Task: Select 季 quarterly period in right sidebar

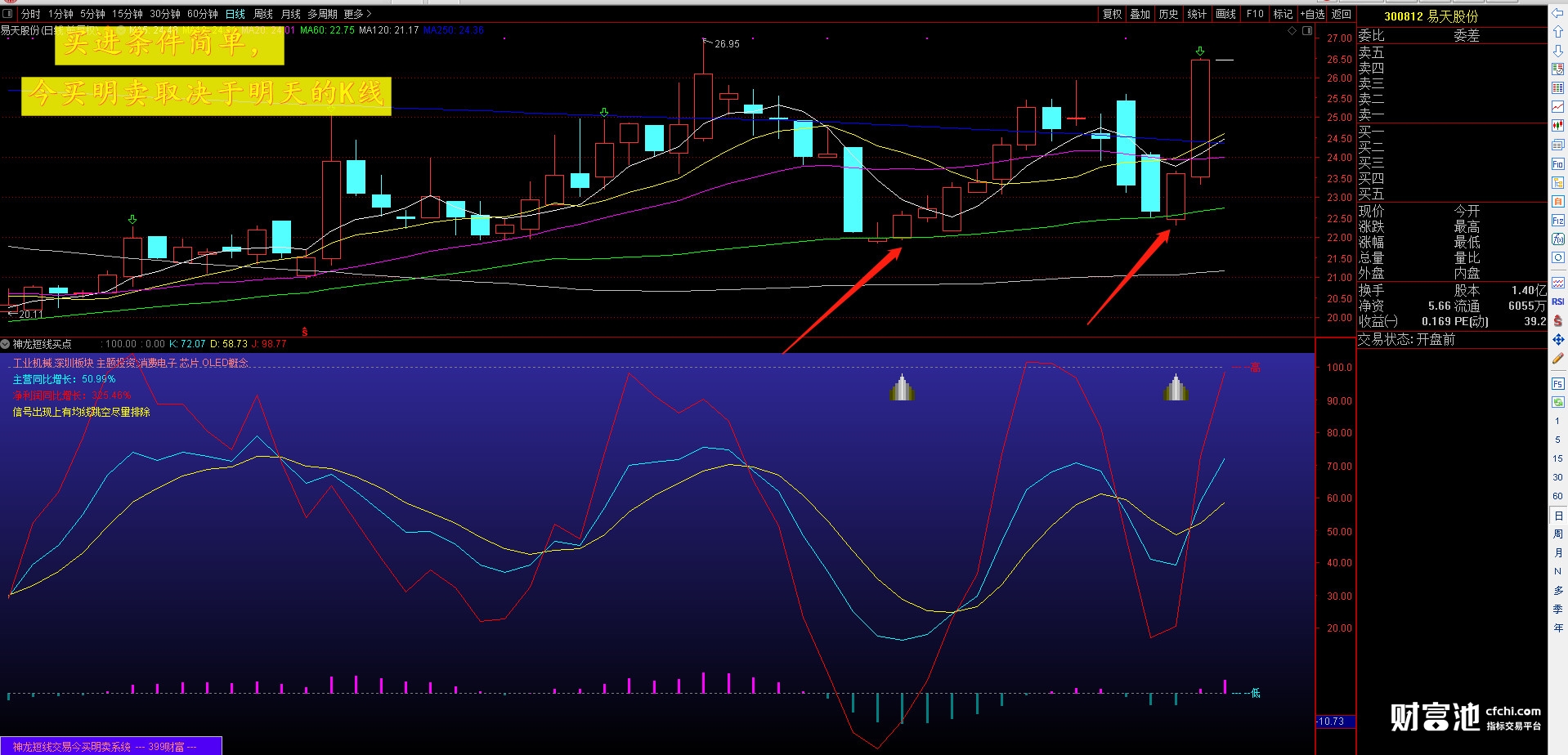Action: point(1558,609)
